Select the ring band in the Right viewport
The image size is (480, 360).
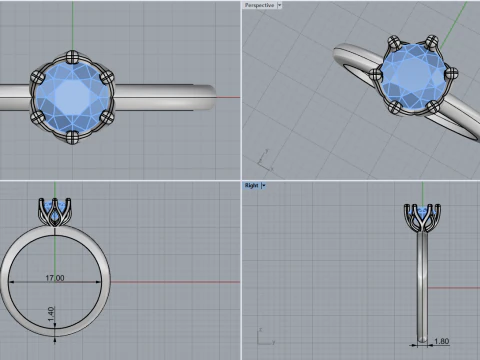point(422,287)
